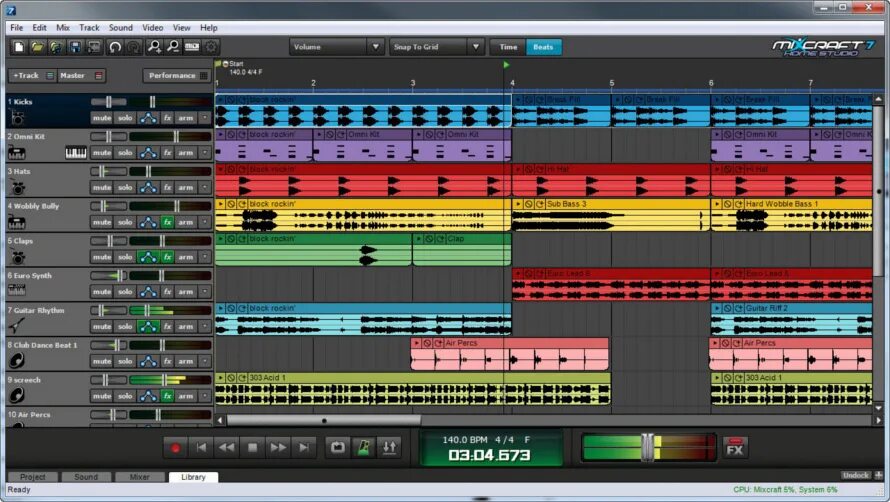The image size is (890, 502).
Task: Open a project using the folder icon
Action: click(x=37, y=47)
